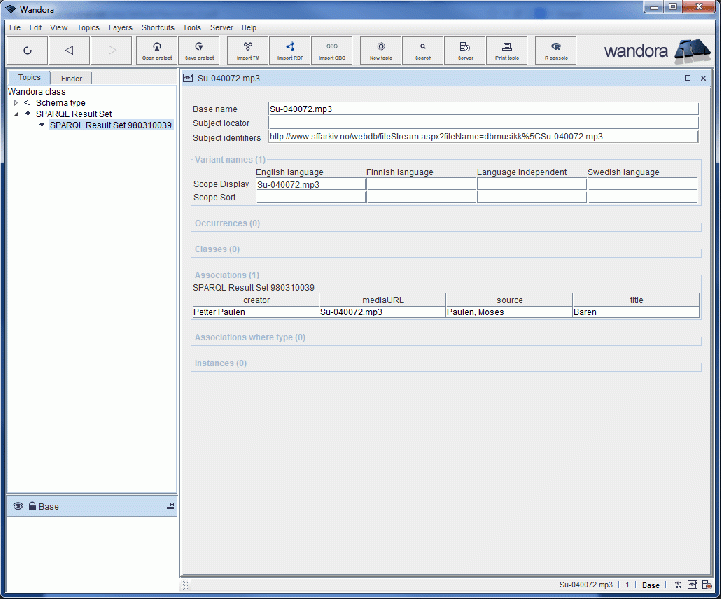Go back with the left arrow button
The height and width of the screenshot is (599, 721).
(68, 50)
